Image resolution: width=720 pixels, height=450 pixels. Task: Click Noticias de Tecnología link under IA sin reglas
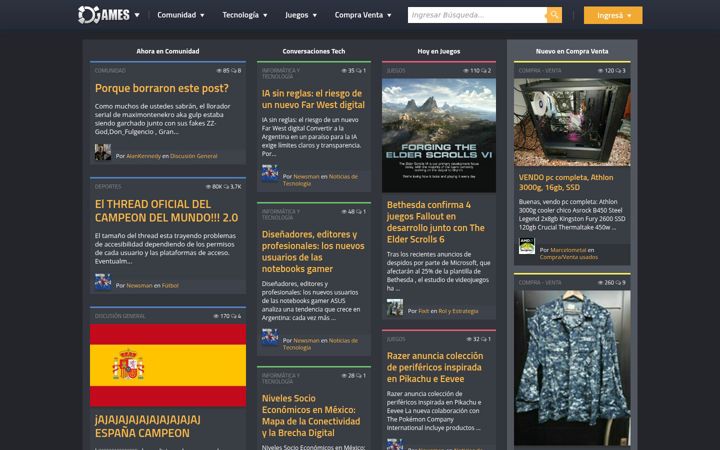(320, 180)
